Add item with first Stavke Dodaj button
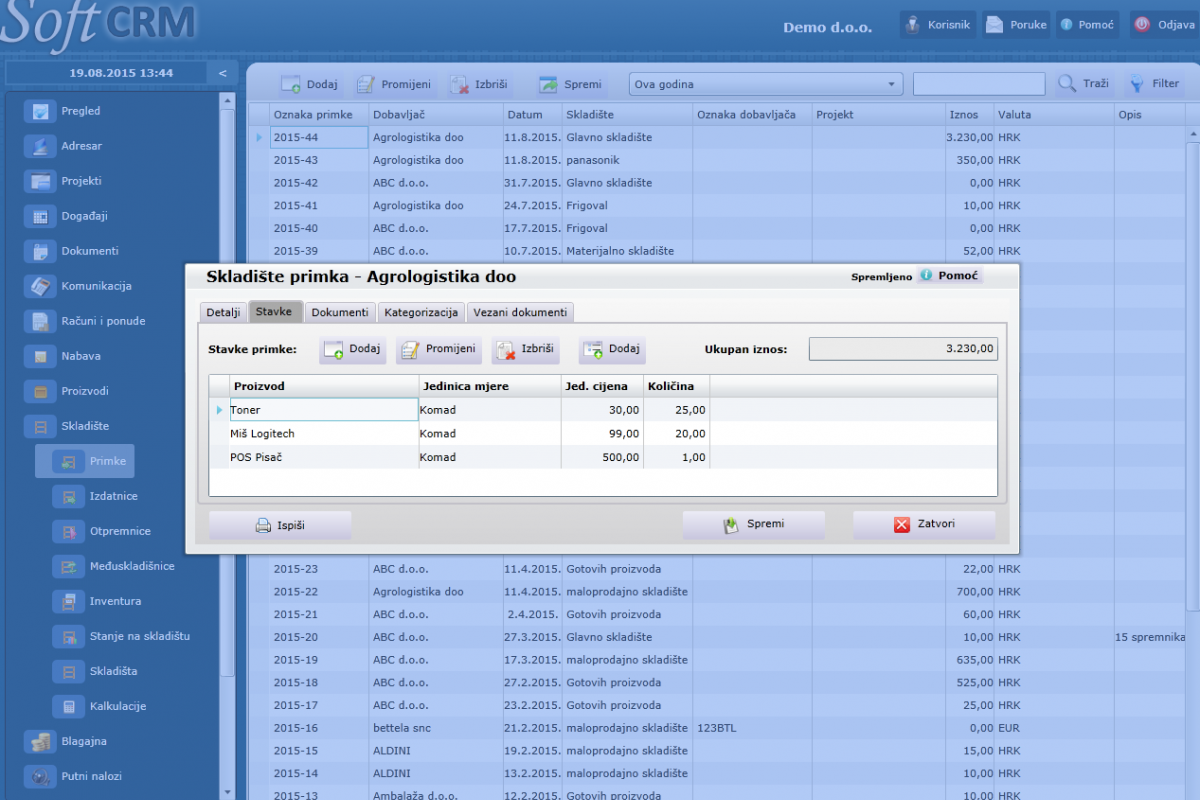The width and height of the screenshot is (1200, 800). pyautogui.click(x=352, y=349)
